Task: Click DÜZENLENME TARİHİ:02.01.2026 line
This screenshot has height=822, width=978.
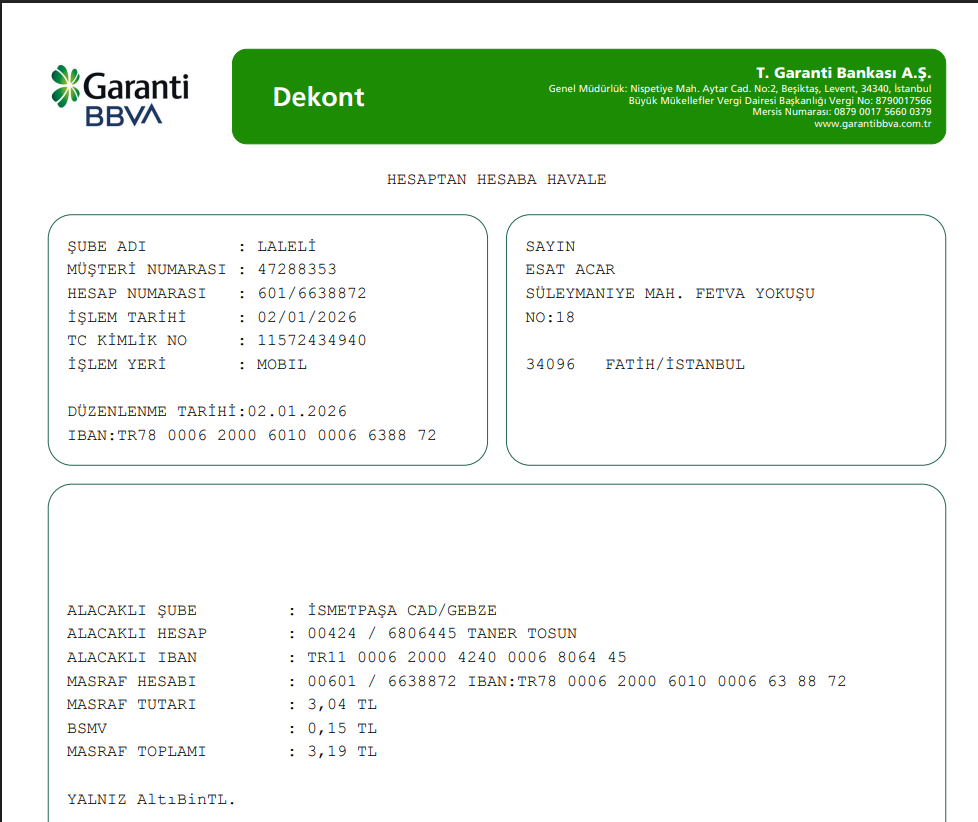Action: point(207,412)
